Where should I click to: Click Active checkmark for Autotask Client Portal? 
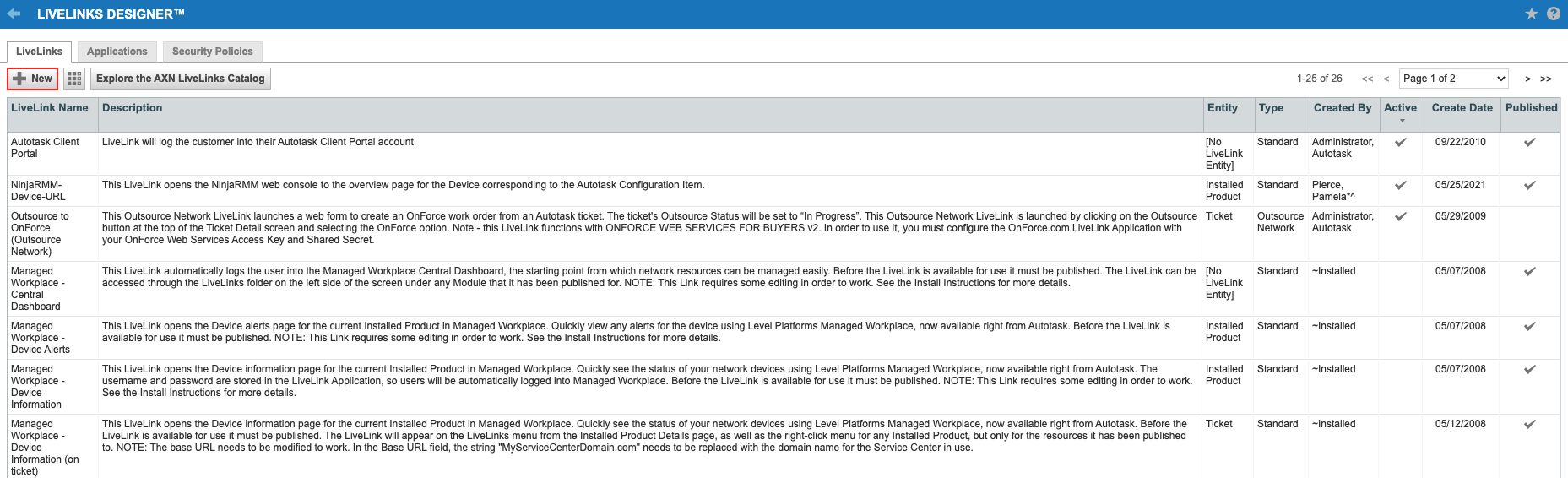(1401, 142)
